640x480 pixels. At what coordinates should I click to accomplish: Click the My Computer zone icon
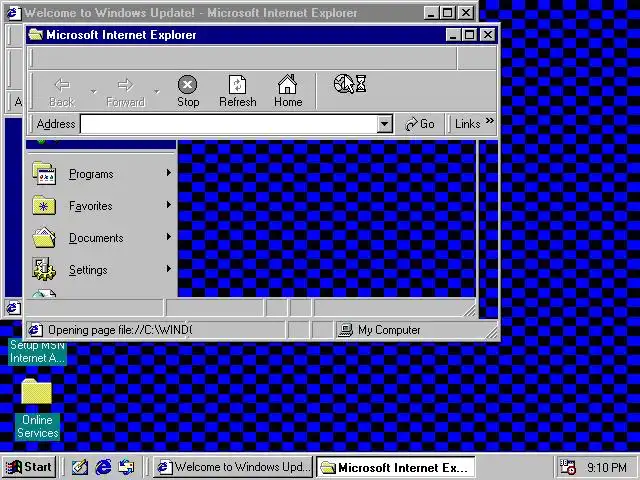coord(346,330)
